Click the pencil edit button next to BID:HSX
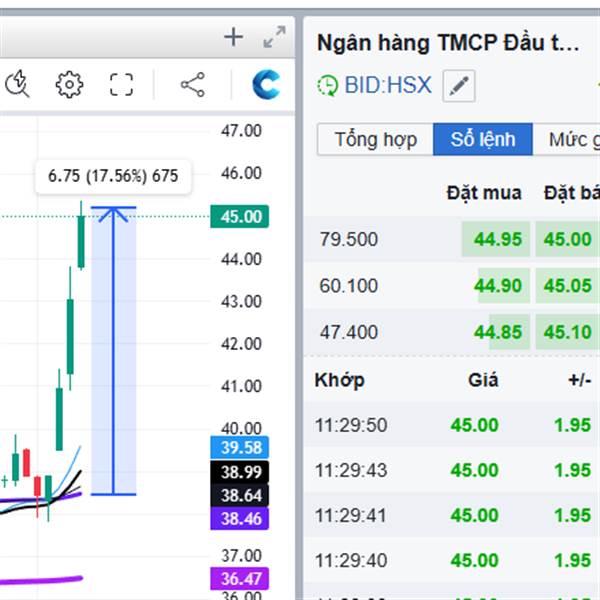Image resolution: width=600 pixels, height=600 pixels. [459, 86]
